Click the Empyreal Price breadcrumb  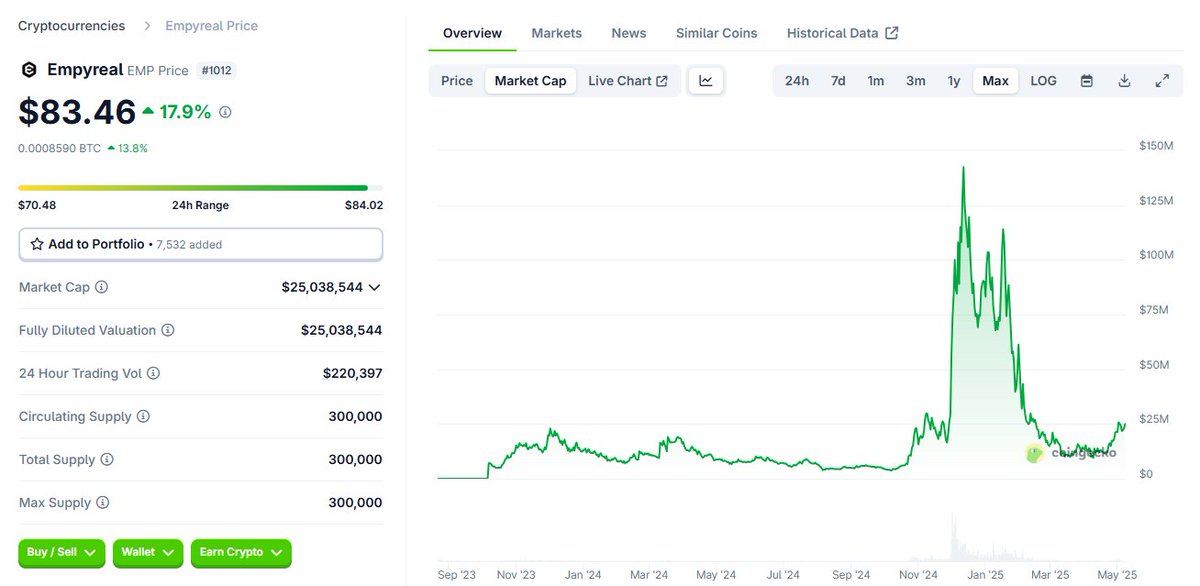(x=211, y=26)
